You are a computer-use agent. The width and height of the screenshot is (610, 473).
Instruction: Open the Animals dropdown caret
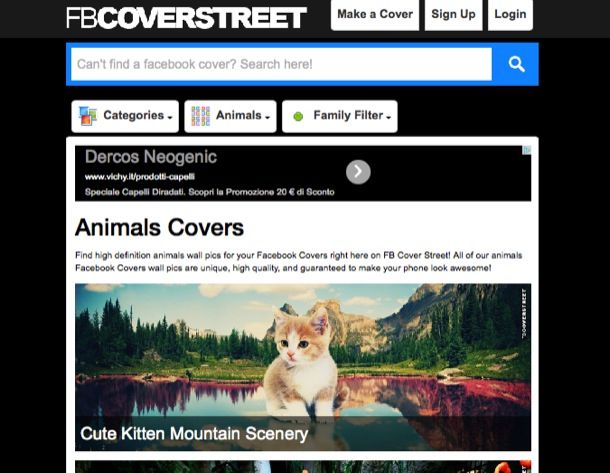click(x=267, y=118)
